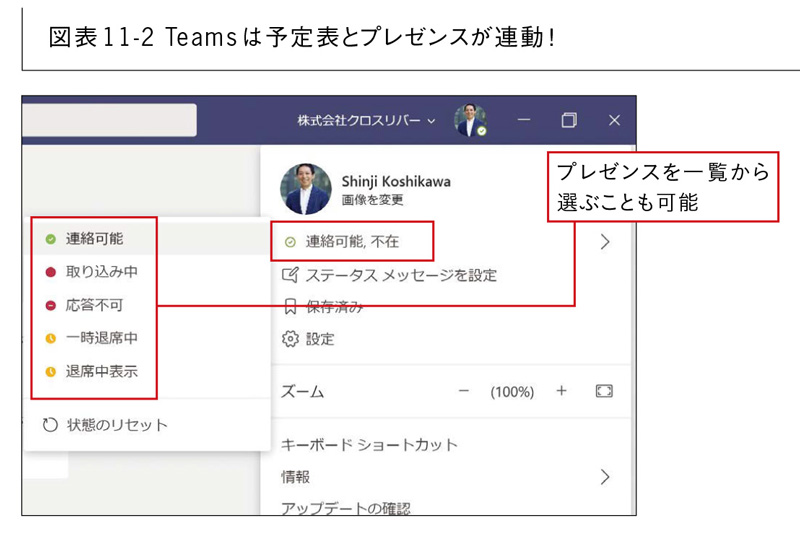
Task: Select the 連絡可能 status option
Action: click(x=147, y=238)
